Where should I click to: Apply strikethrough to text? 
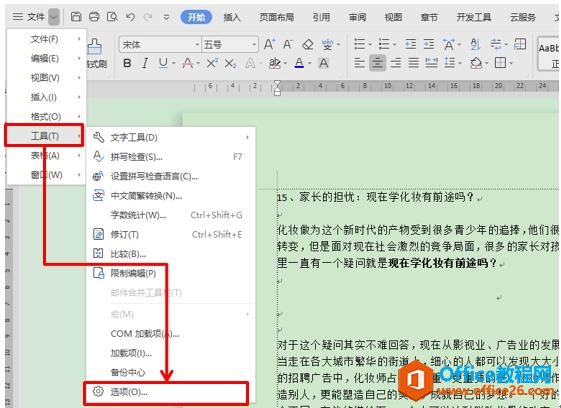click(x=188, y=63)
